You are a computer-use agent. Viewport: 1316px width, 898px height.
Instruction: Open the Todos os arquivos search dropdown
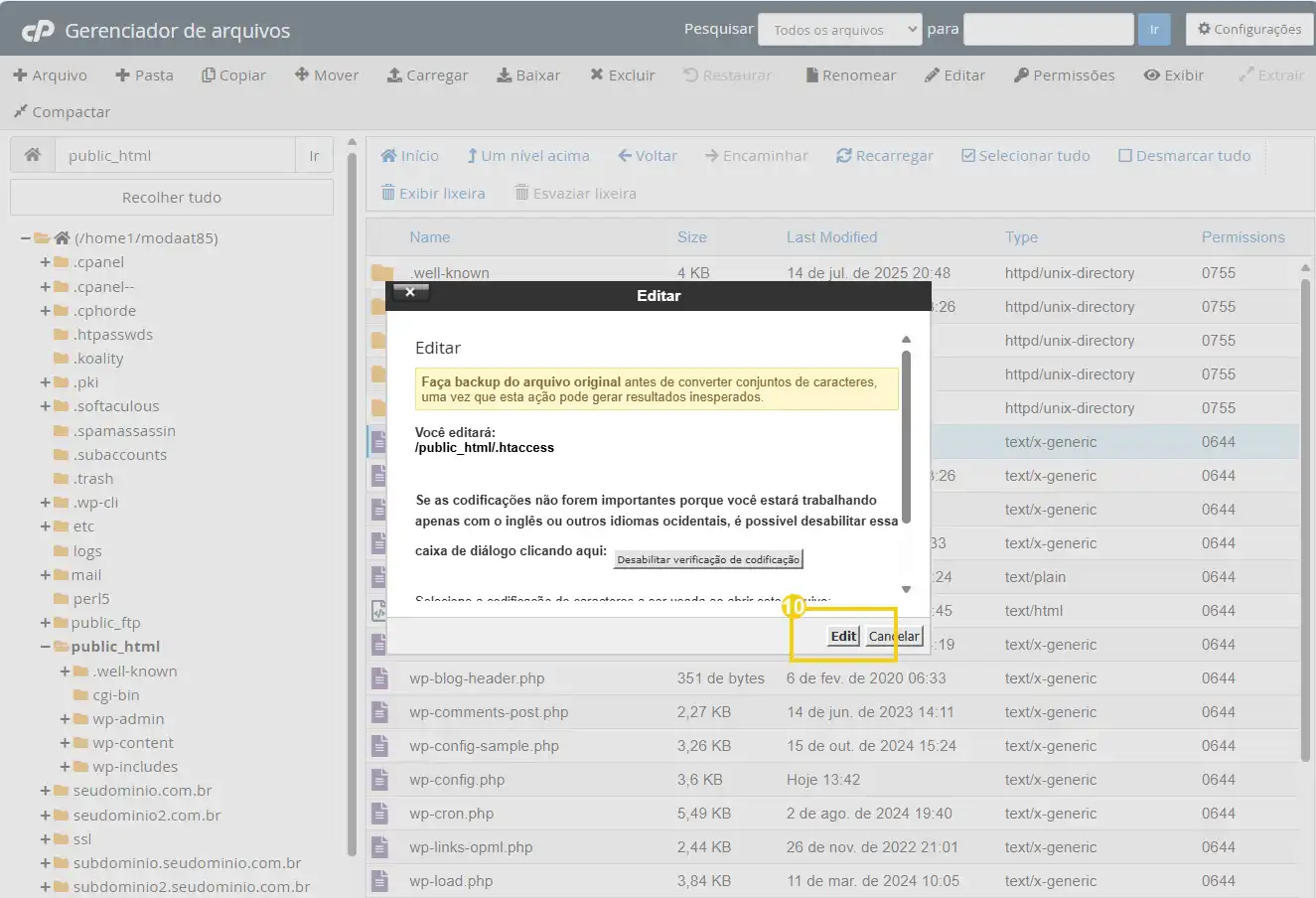(840, 30)
